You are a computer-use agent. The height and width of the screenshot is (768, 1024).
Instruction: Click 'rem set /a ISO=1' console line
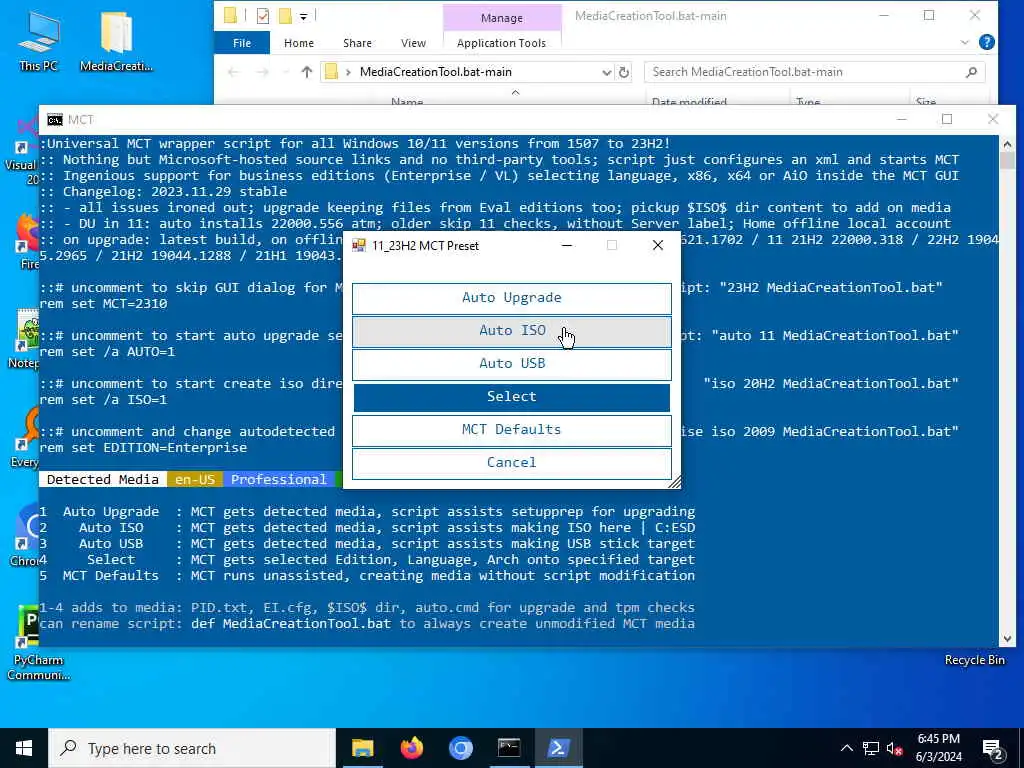(x=103, y=400)
